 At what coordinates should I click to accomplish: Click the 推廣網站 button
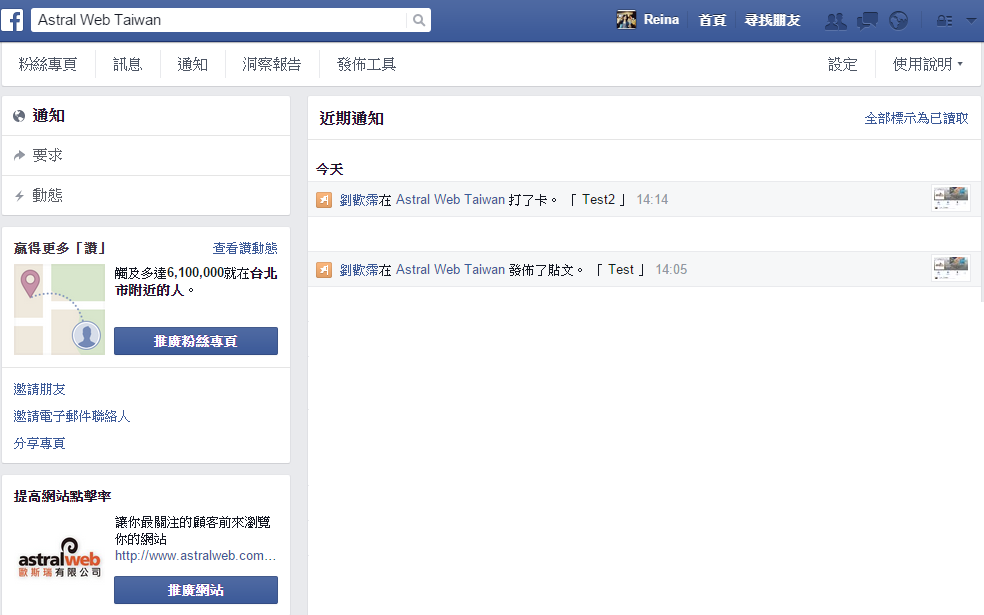tap(196, 590)
